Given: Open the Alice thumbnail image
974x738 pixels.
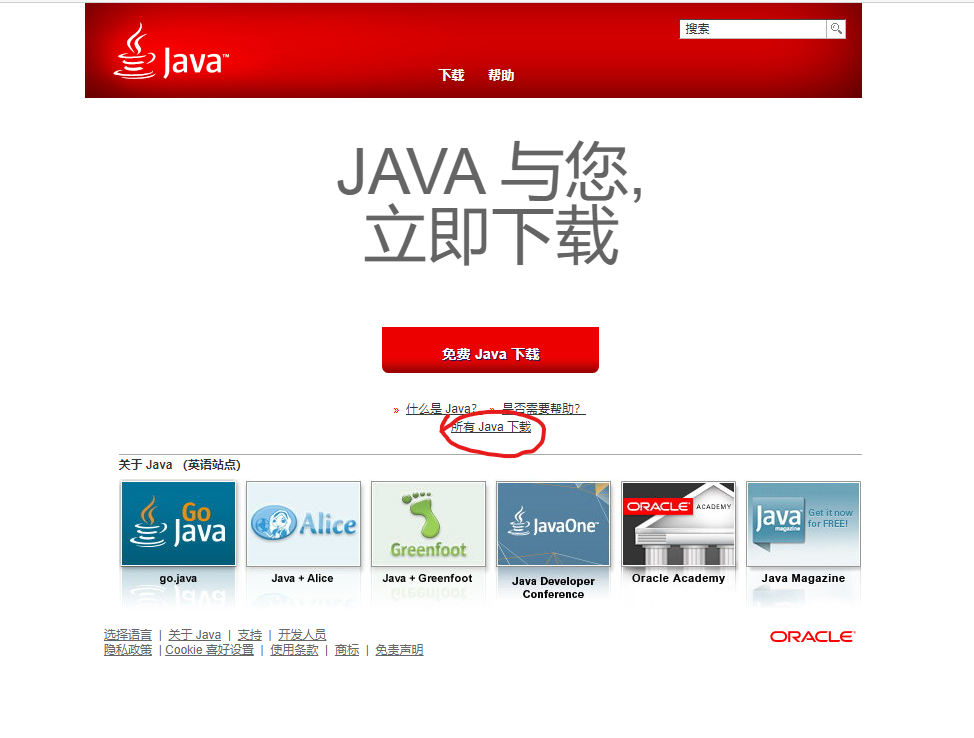Looking at the screenshot, I should [x=303, y=524].
